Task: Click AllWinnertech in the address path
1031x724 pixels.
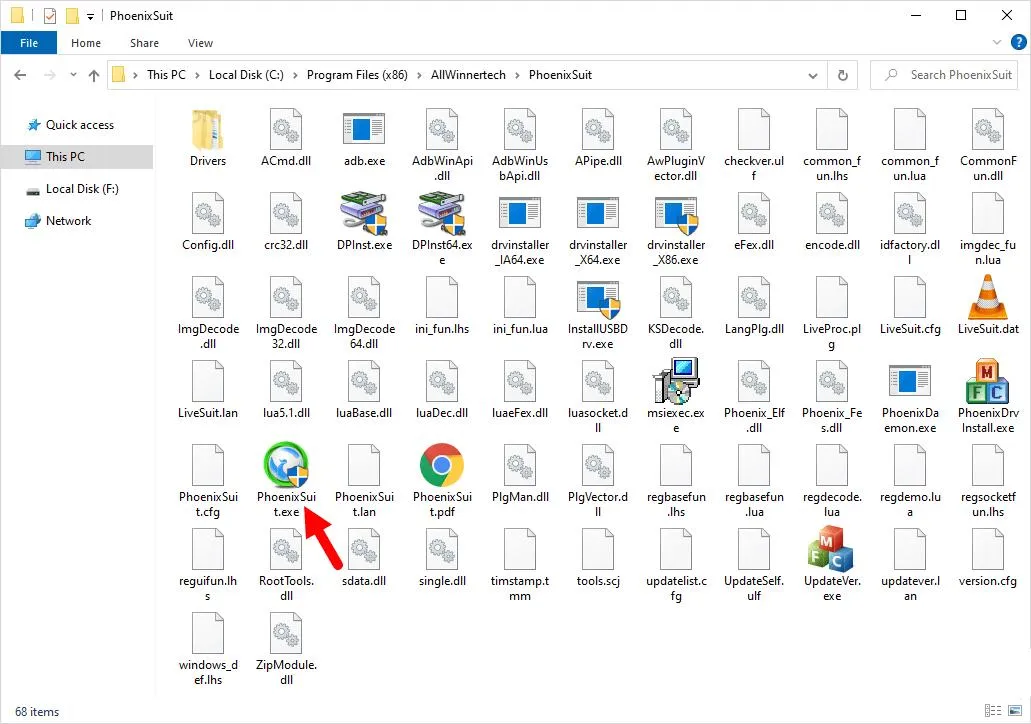Action: click(468, 75)
